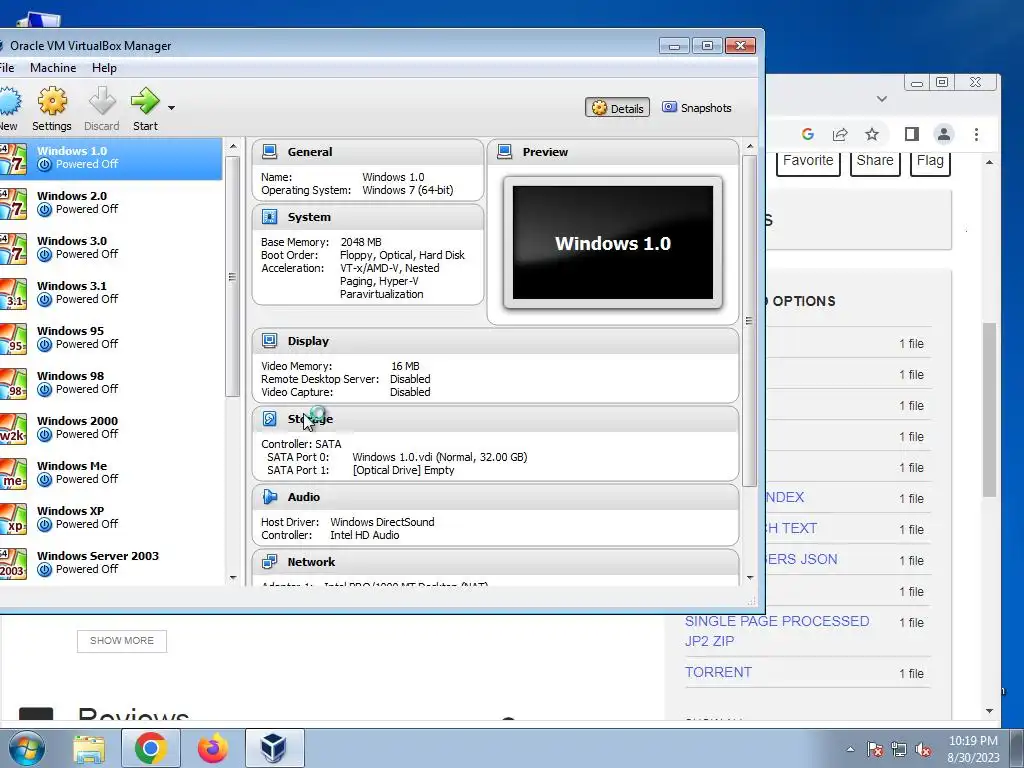The height and width of the screenshot is (768, 1024).
Task: Switch to the Snapshots view
Action: [x=697, y=108]
